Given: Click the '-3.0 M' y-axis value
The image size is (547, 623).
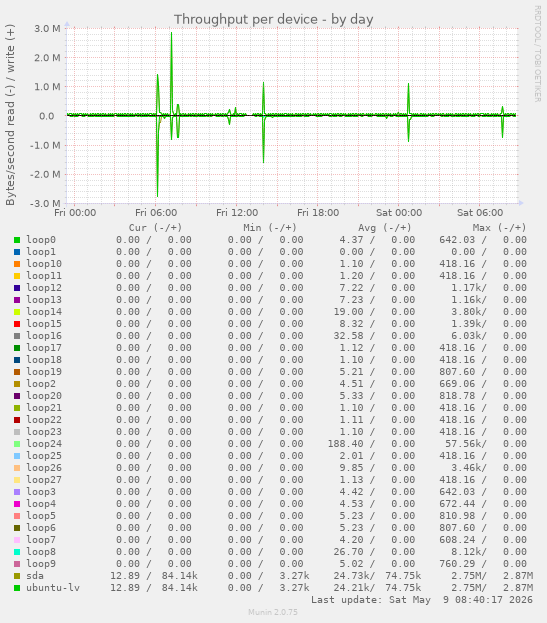Looking at the screenshot, I should [x=45, y=203].
